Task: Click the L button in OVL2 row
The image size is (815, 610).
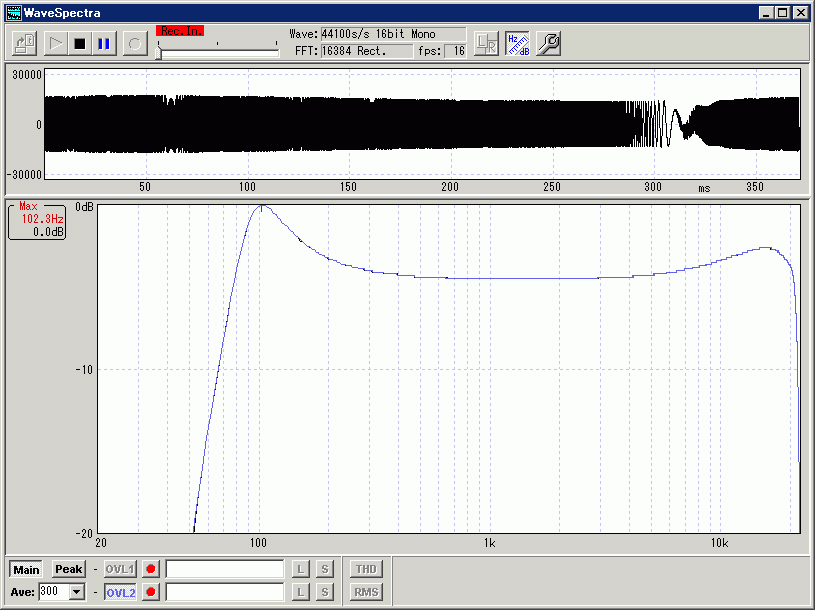Action: click(x=300, y=592)
